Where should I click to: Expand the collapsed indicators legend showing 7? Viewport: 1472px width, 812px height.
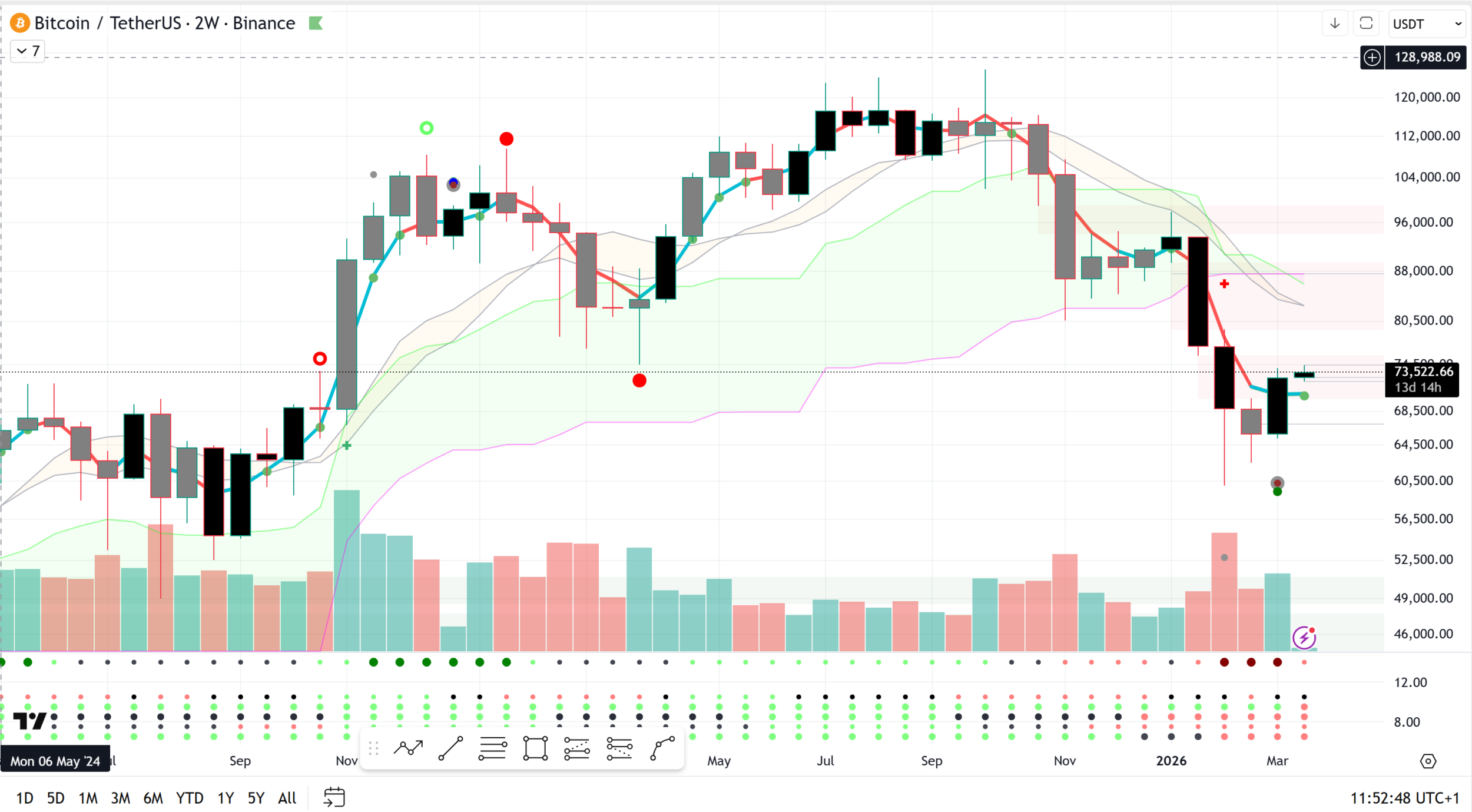[28, 51]
